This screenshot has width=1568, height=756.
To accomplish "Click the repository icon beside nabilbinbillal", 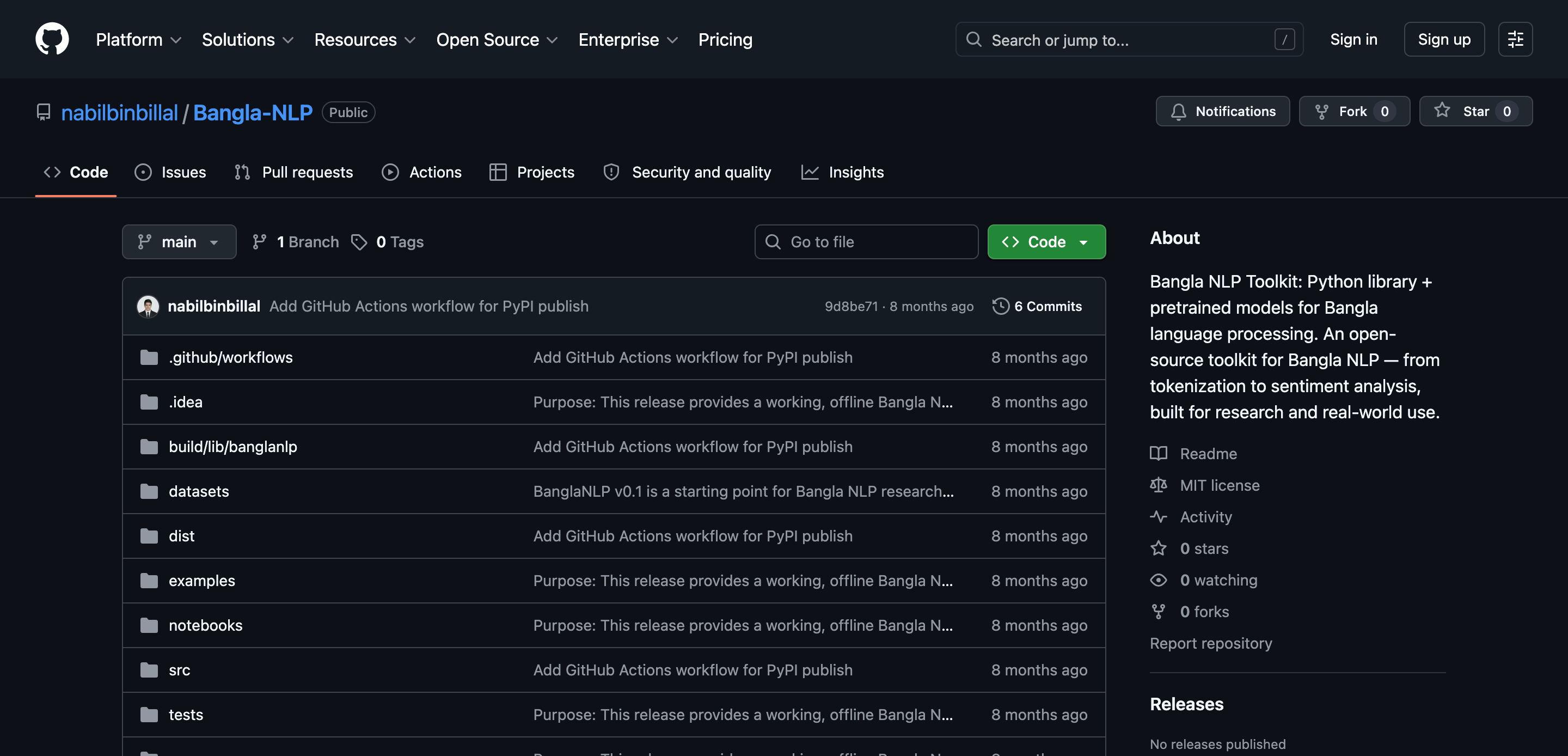I will pos(43,112).
